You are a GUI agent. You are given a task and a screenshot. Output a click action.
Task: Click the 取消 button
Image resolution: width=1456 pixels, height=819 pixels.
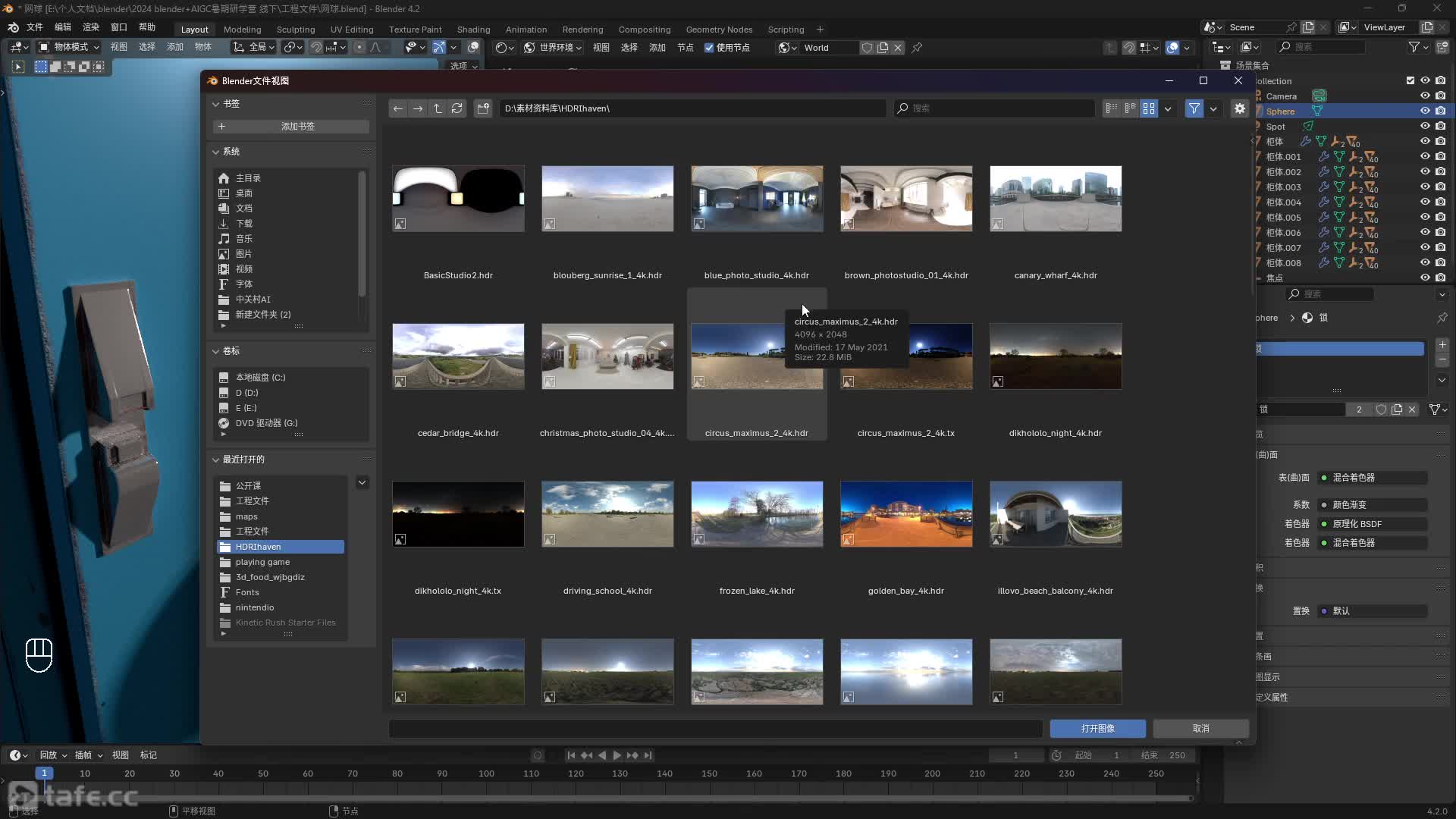coord(1200,729)
